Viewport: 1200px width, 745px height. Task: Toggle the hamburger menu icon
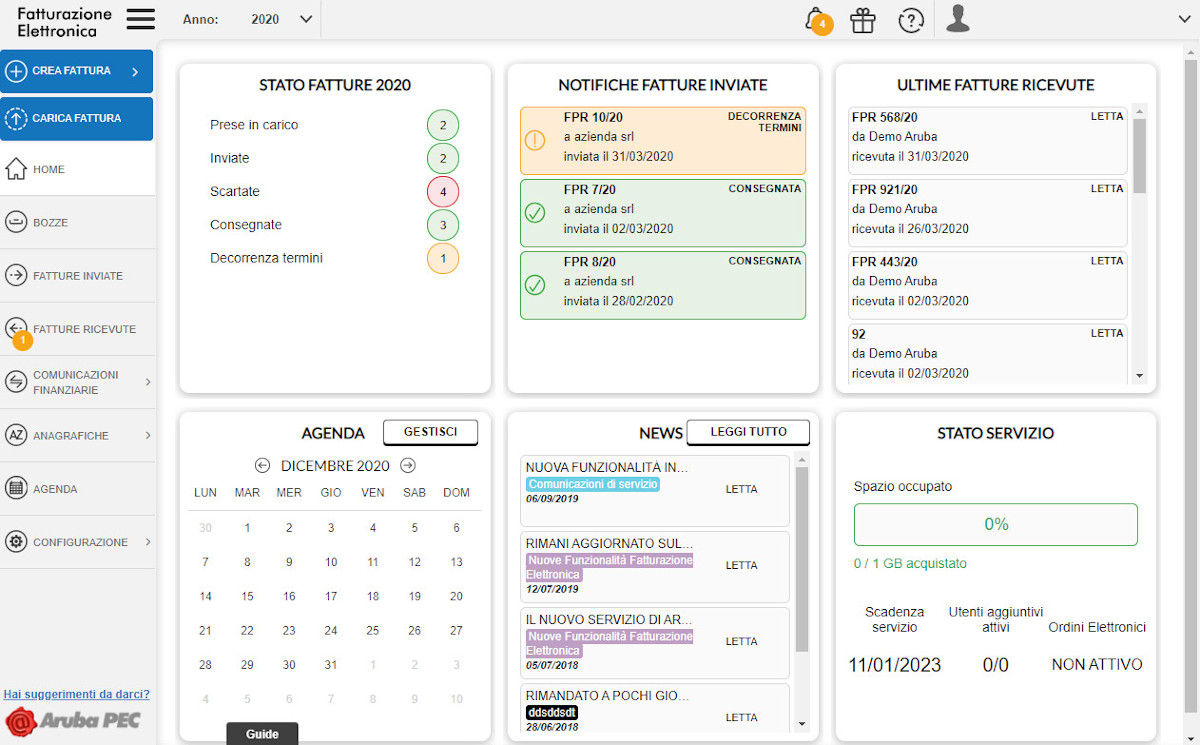coord(141,19)
